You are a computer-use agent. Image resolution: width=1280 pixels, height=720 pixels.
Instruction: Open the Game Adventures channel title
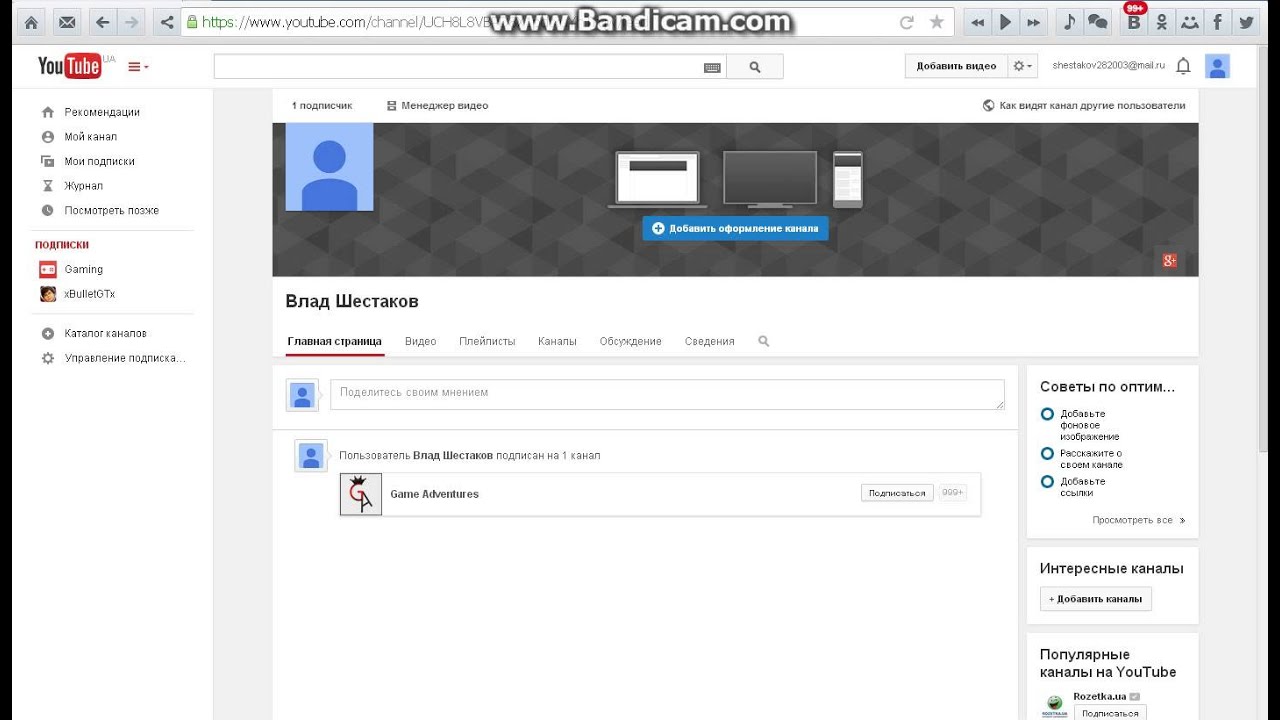click(434, 494)
